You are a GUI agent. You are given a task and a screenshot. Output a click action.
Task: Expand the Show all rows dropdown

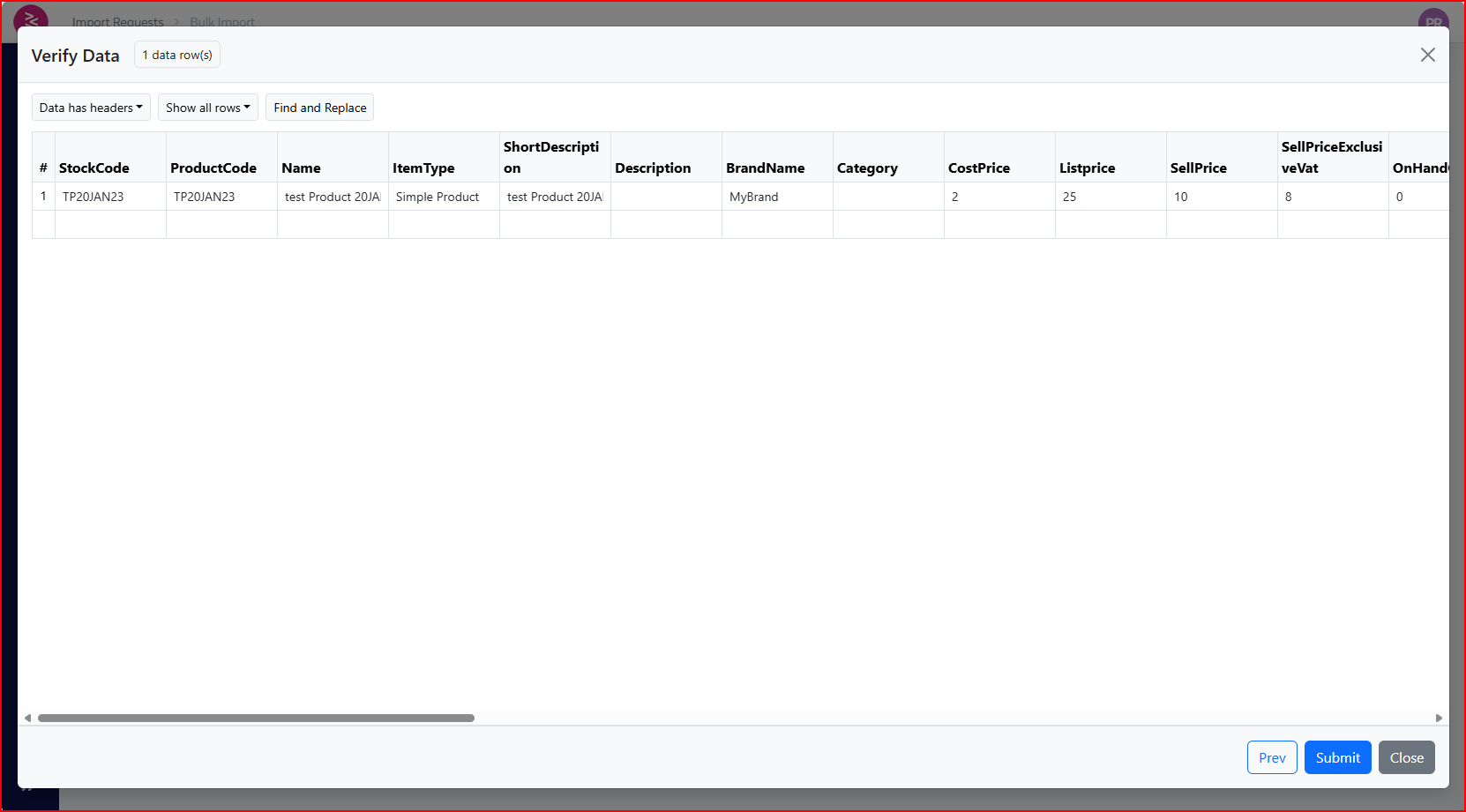click(207, 108)
